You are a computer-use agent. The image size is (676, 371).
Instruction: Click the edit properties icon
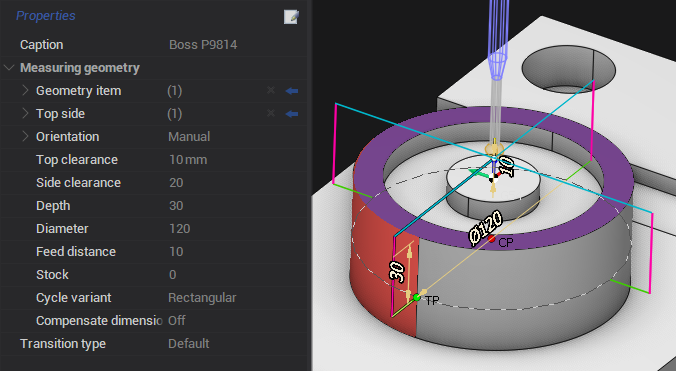(x=291, y=17)
